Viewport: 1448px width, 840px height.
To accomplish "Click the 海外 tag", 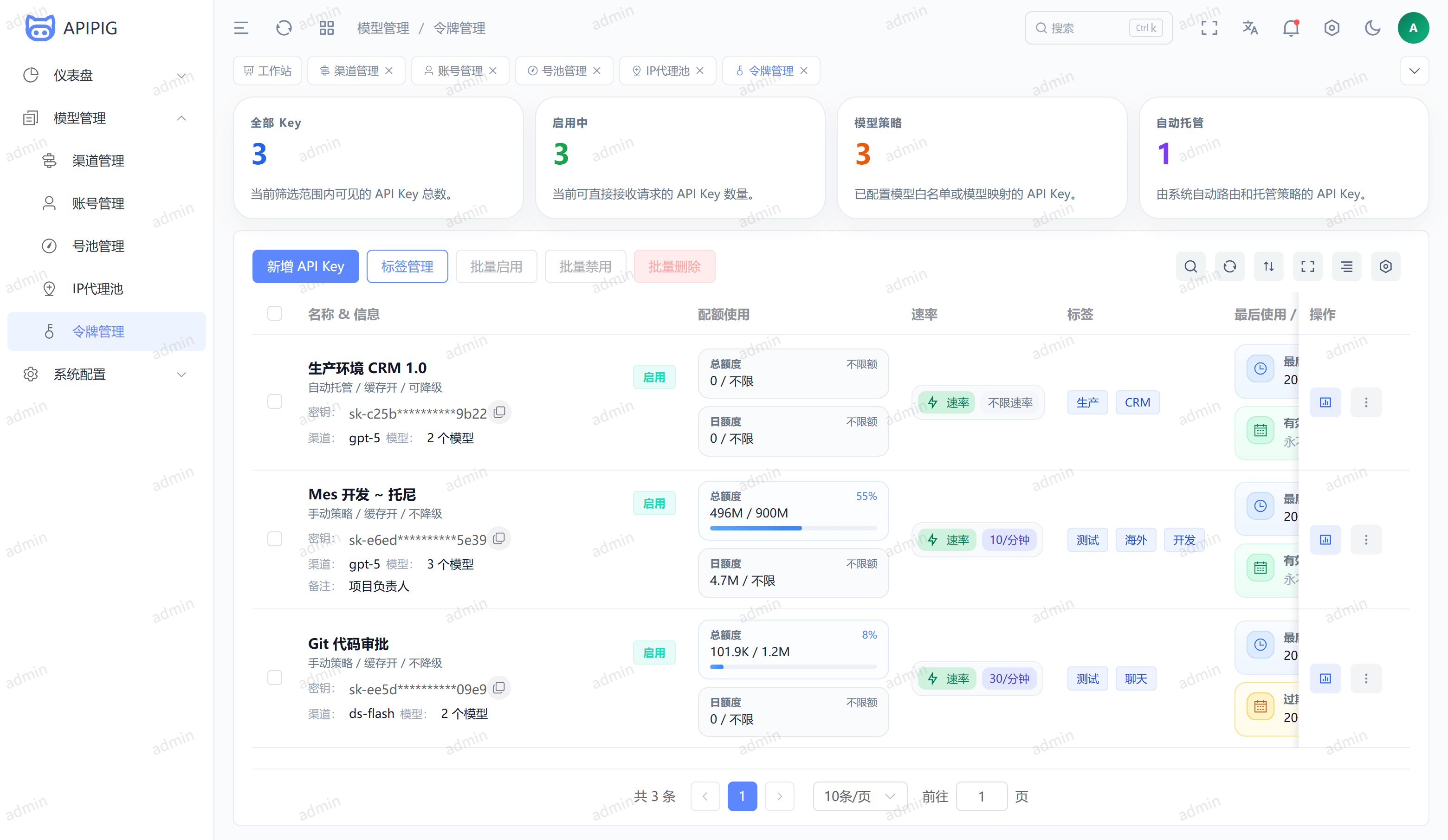I will click(x=1136, y=540).
